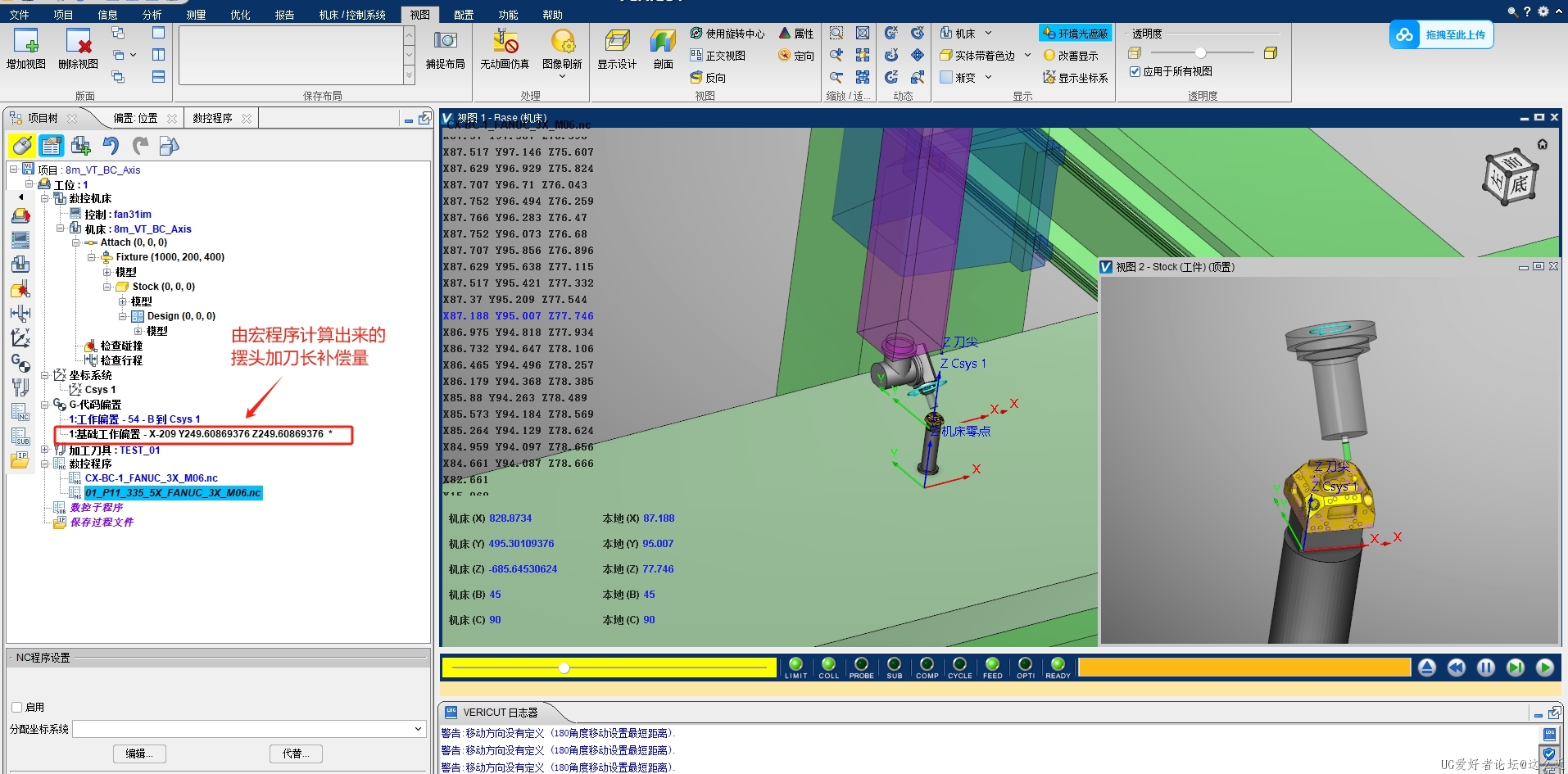Pause the simulation

(1486, 668)
